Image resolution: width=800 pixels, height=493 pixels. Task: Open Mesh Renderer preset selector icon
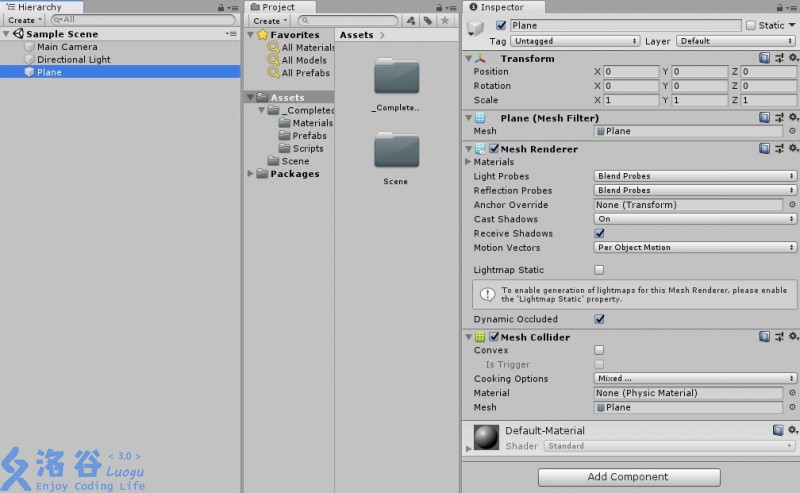tap(779, 149)
